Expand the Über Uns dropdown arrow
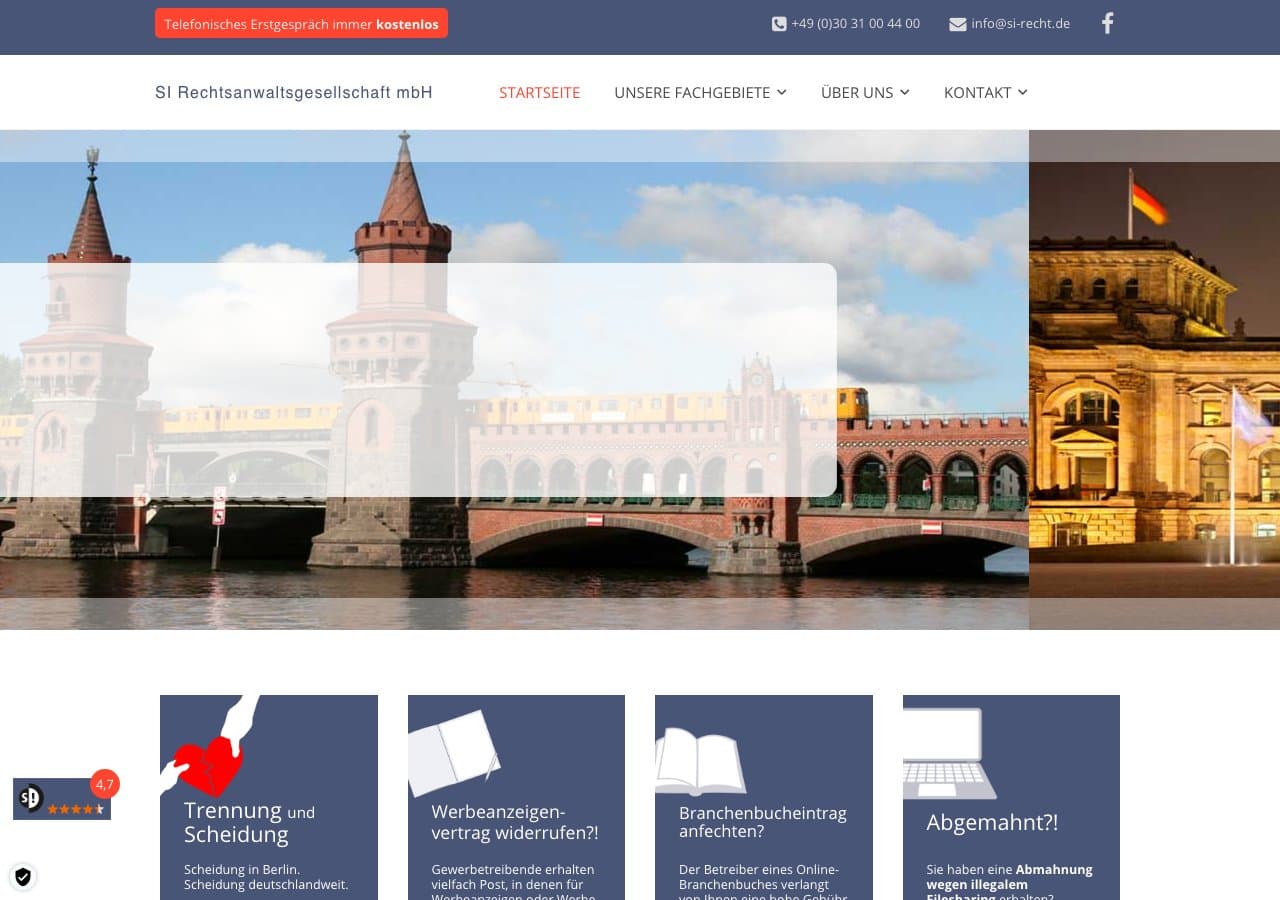Viewport: 1280px width, 900px height. pyautogui.click(x=905, y=92)
